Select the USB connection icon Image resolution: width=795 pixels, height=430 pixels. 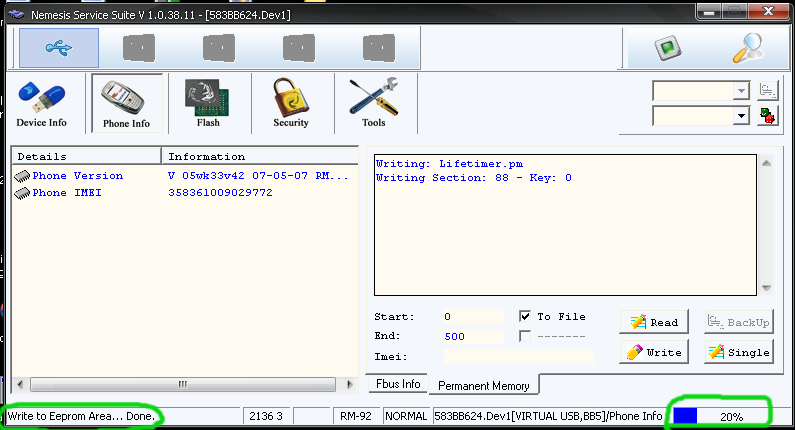click(59, 48)
